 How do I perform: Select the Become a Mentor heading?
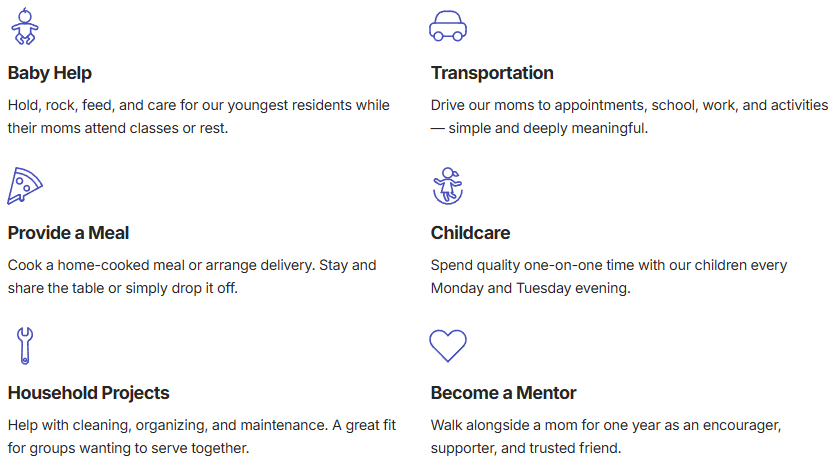click(x=503, y=393)
